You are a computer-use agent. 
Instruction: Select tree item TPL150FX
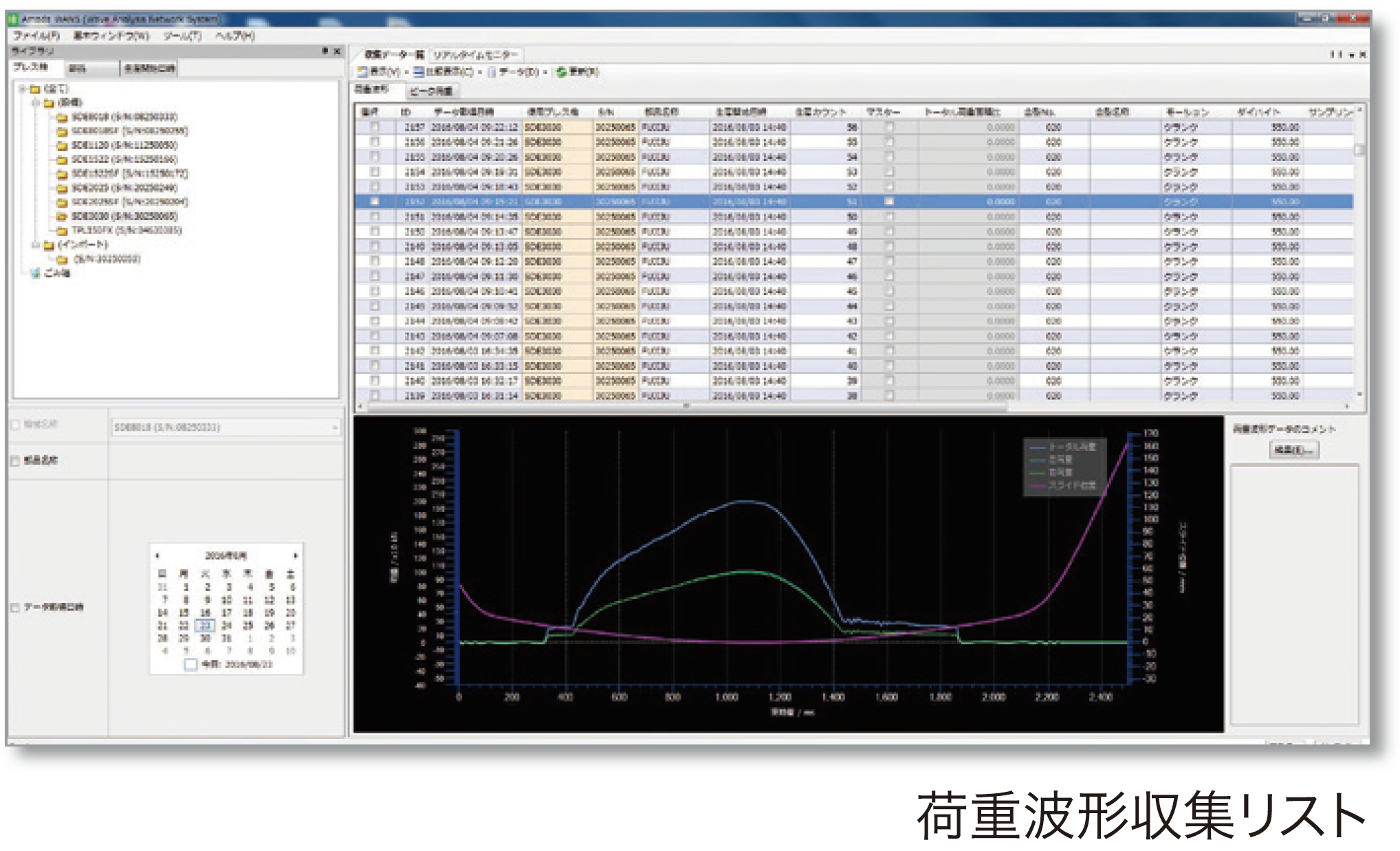point(127,230)
